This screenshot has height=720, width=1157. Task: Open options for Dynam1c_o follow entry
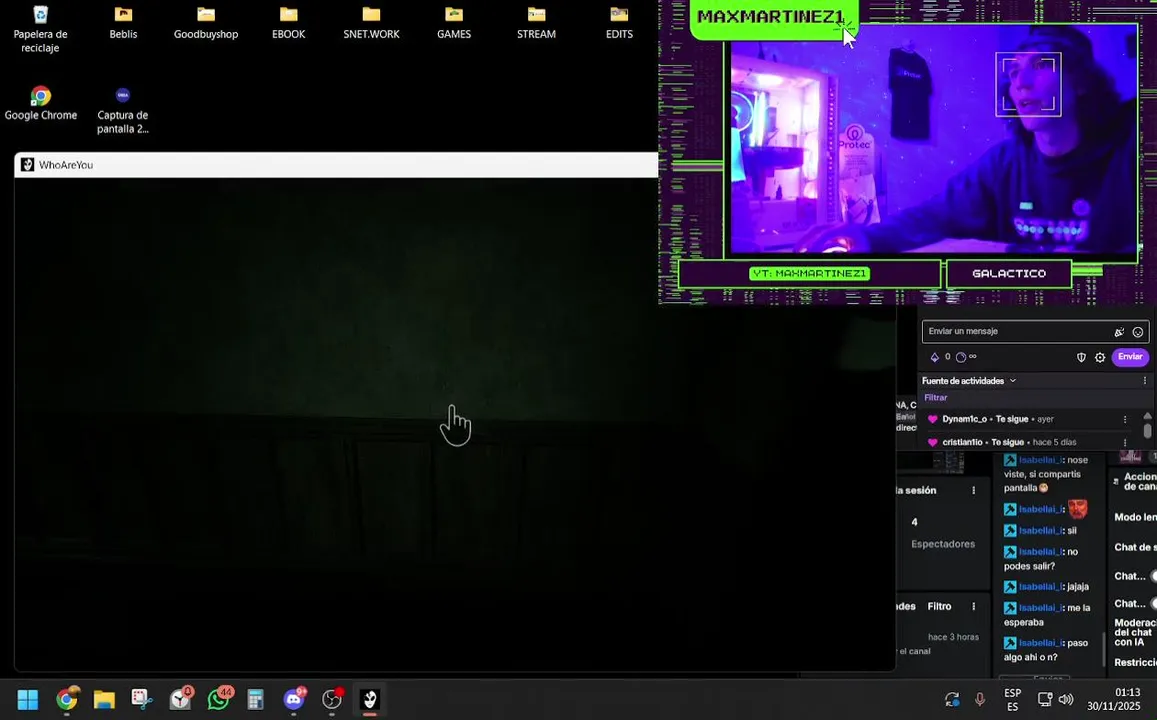(1125, 419)
